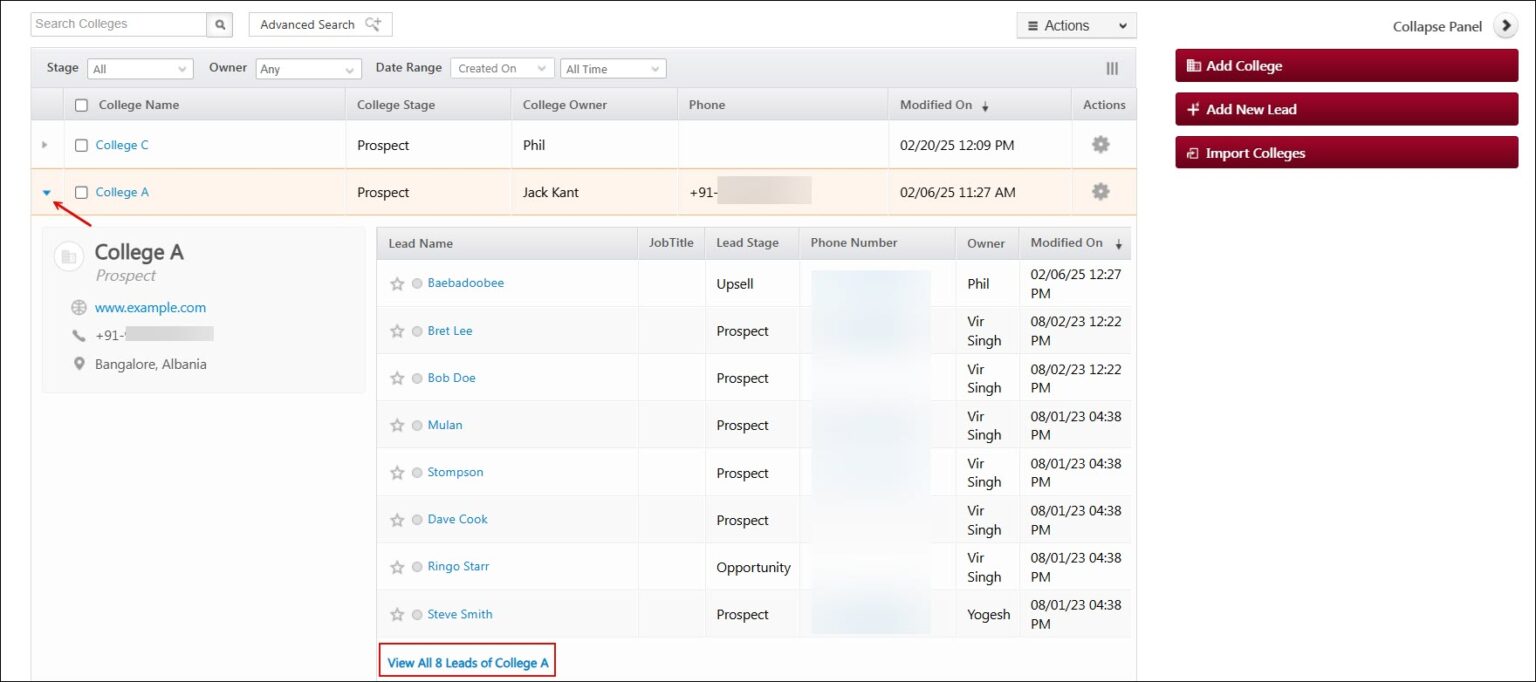
Task: Expand the College C row
Action: [46, 144]
